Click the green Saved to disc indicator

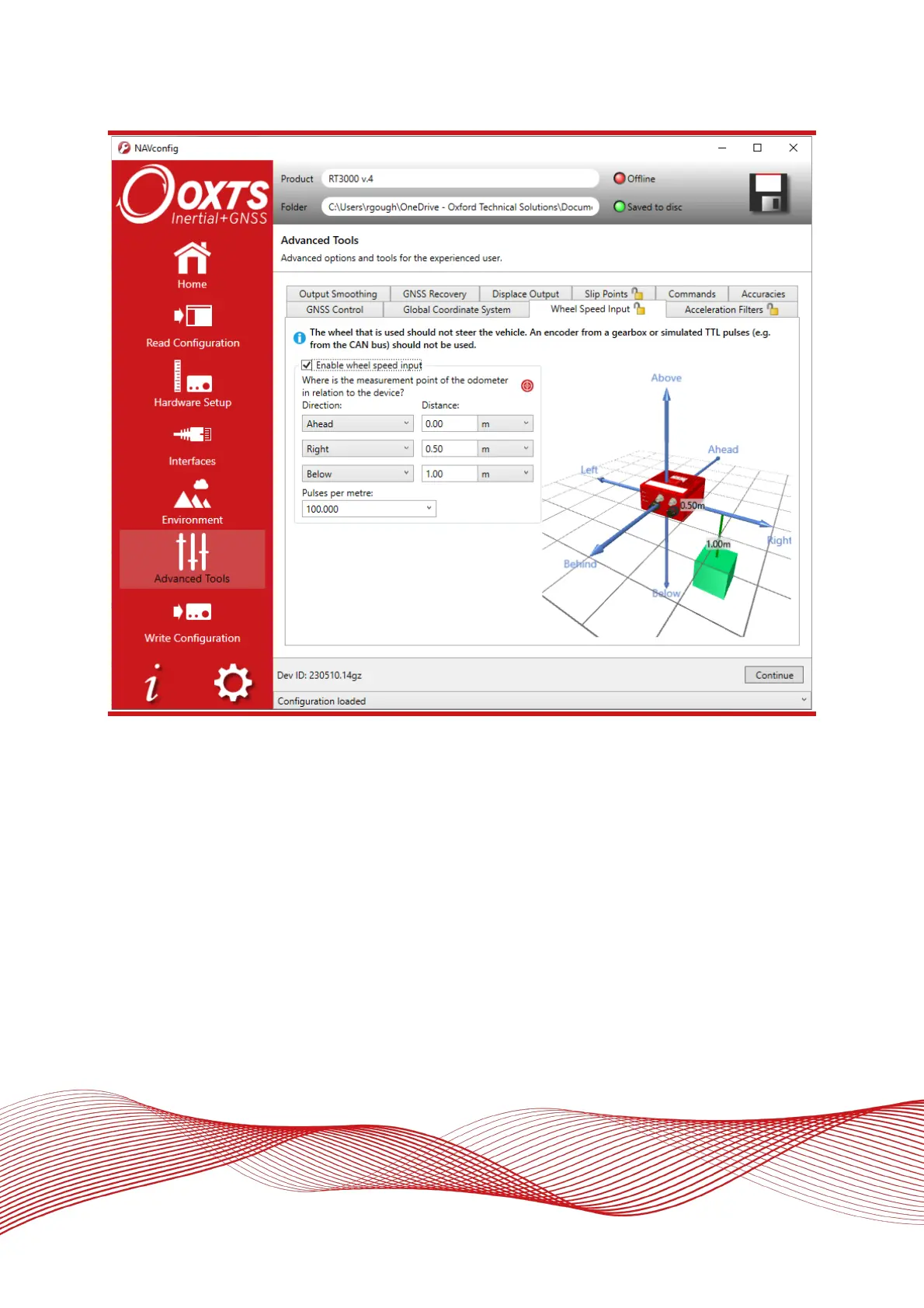tap(620, 207)
